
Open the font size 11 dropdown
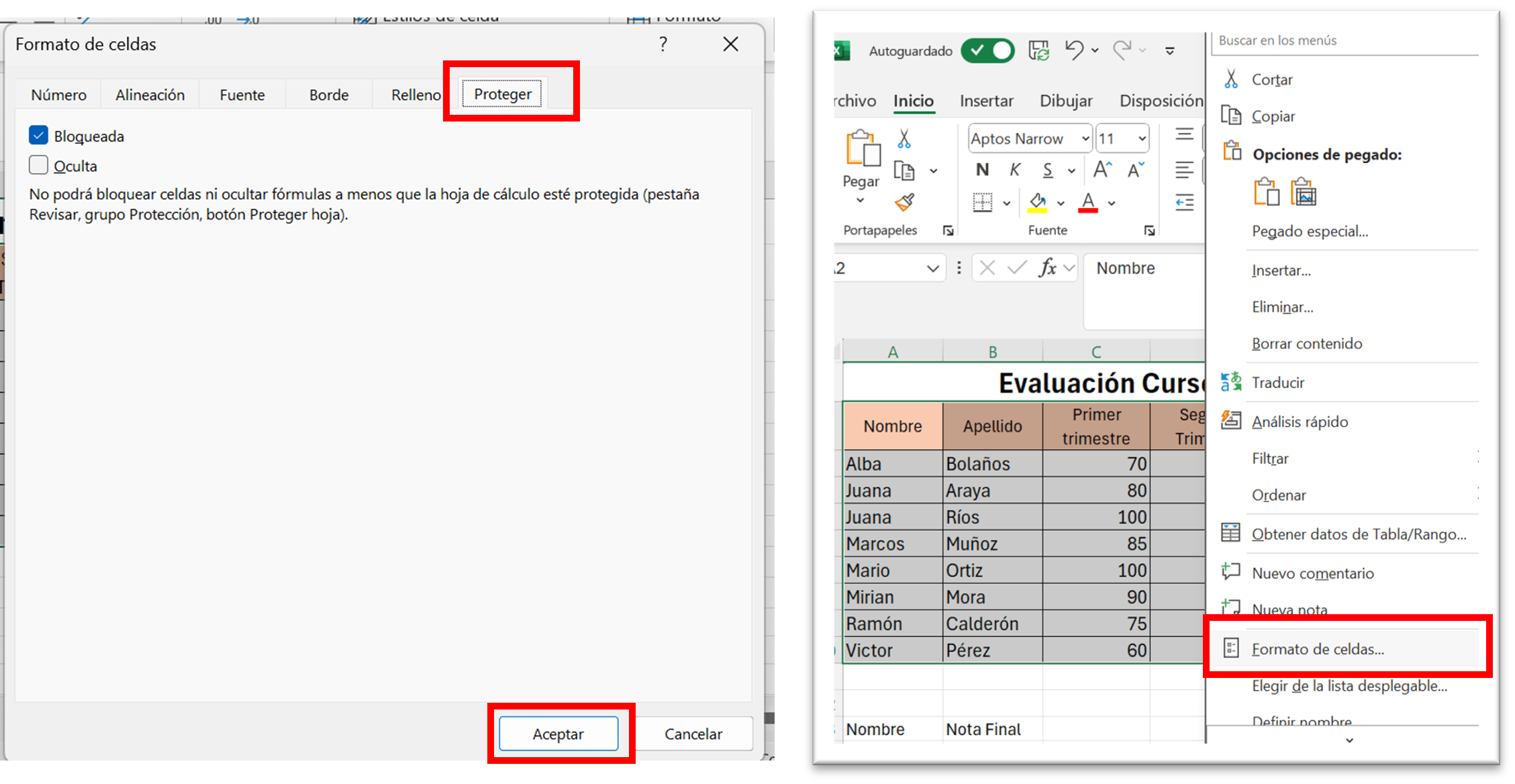(1141, 139)
